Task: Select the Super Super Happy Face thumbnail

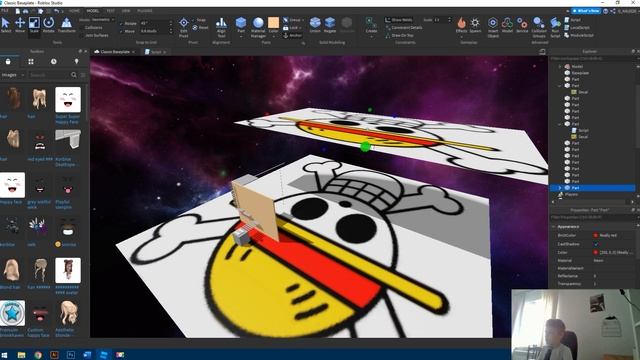Action: 68,100
